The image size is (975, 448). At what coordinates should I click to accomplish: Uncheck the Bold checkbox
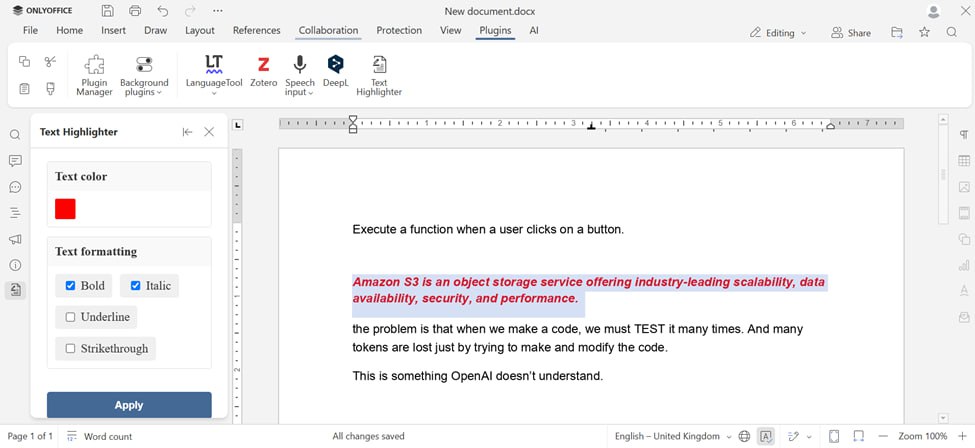70,286
